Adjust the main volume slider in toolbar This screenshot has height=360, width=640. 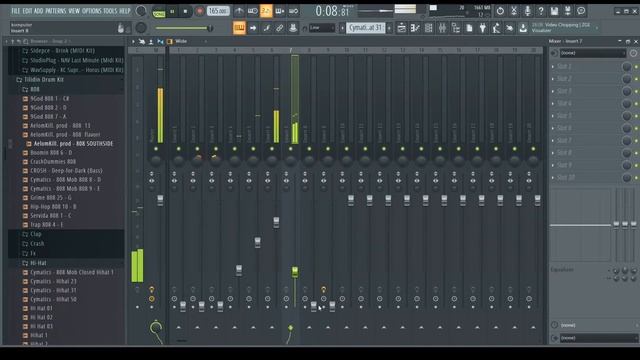184,28
